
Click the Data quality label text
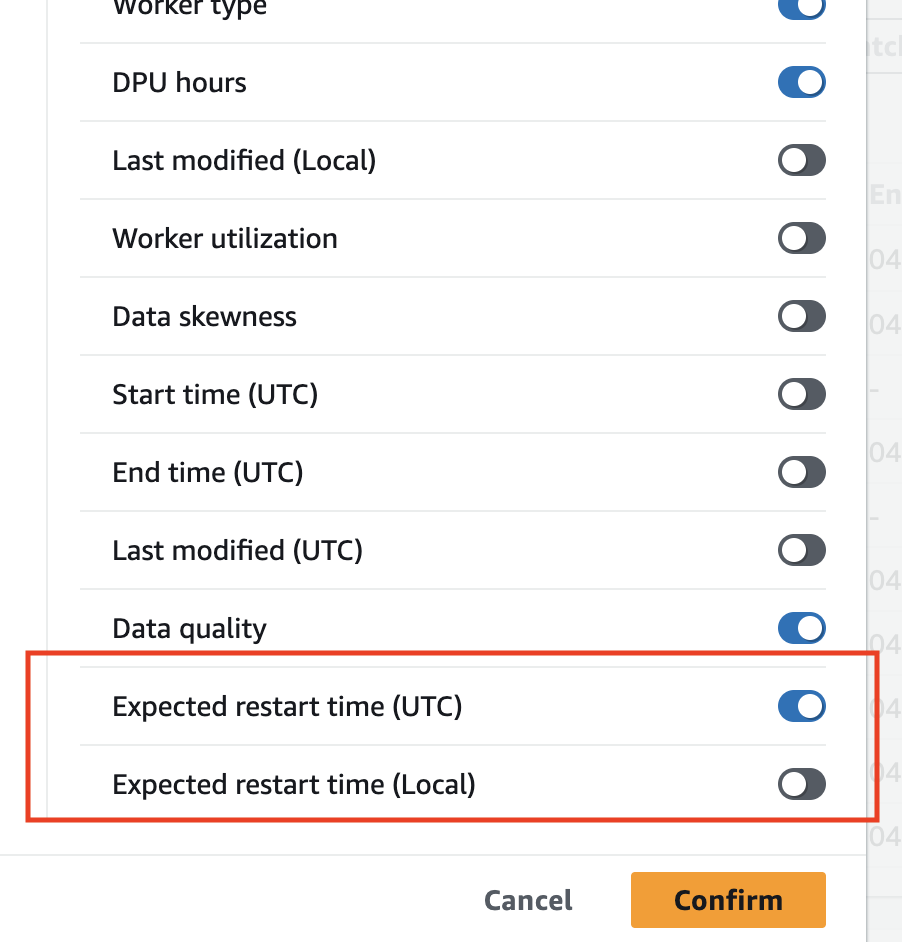point(189,628)
